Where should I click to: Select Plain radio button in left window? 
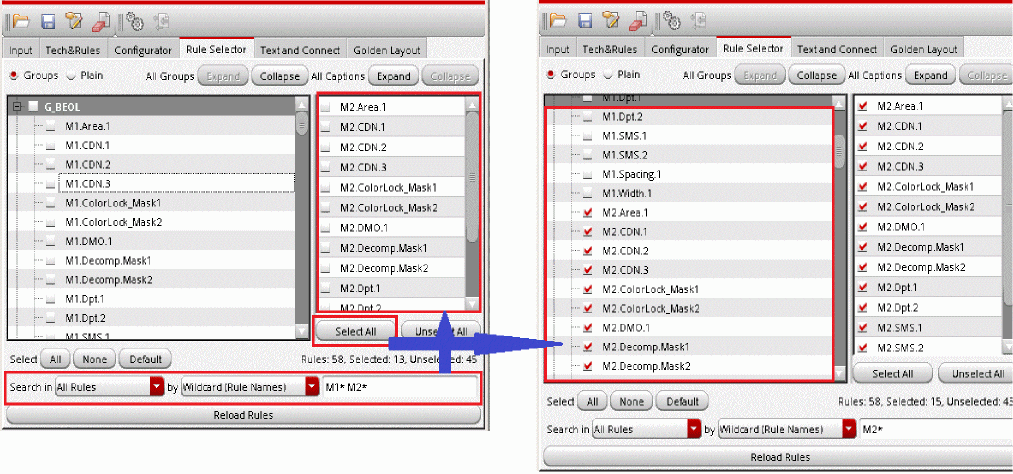pos(71,76)
